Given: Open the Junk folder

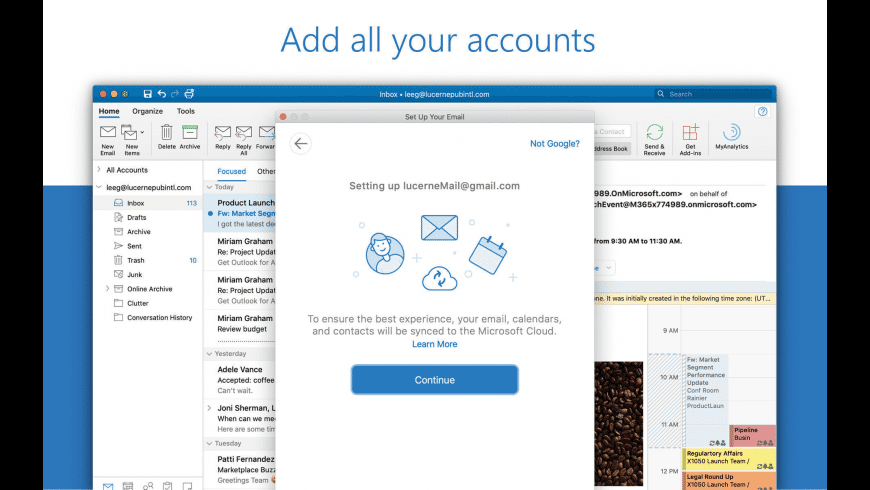Looking at the screenshot, I should [x=148, y=275].
